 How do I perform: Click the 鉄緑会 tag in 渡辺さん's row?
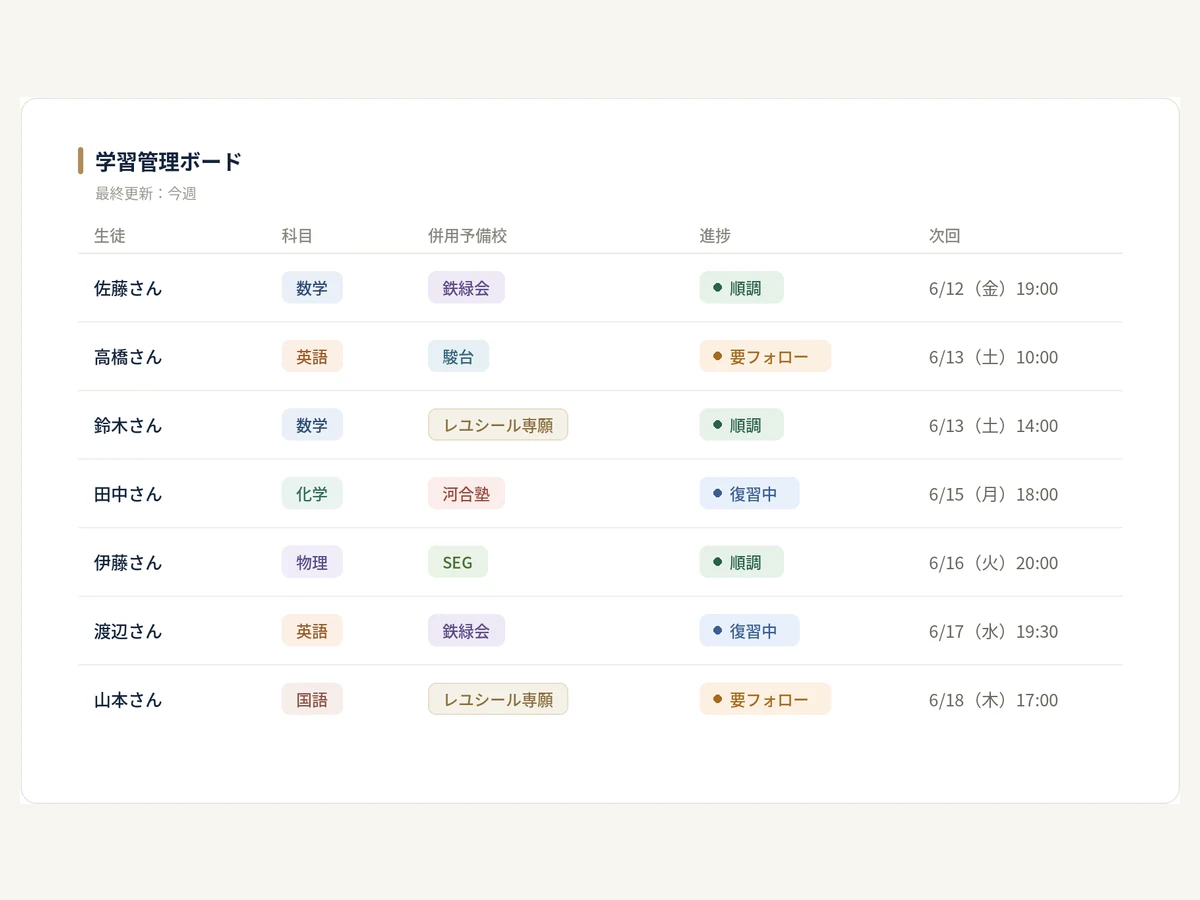466,631
